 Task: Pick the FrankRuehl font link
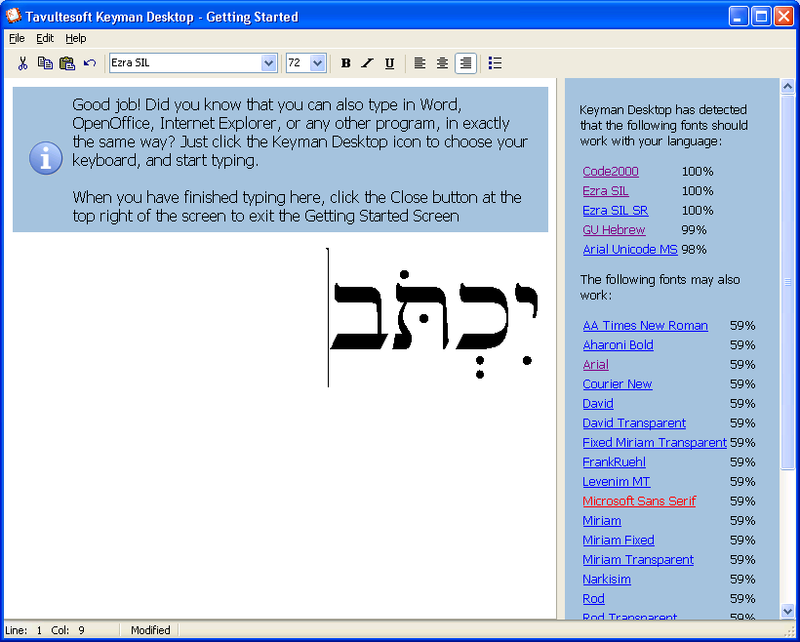[614, 462]
